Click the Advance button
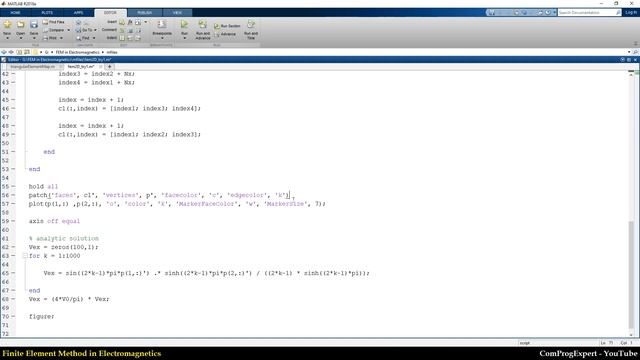The height and width of the screenshot is (360, 640). coord(225,34)
